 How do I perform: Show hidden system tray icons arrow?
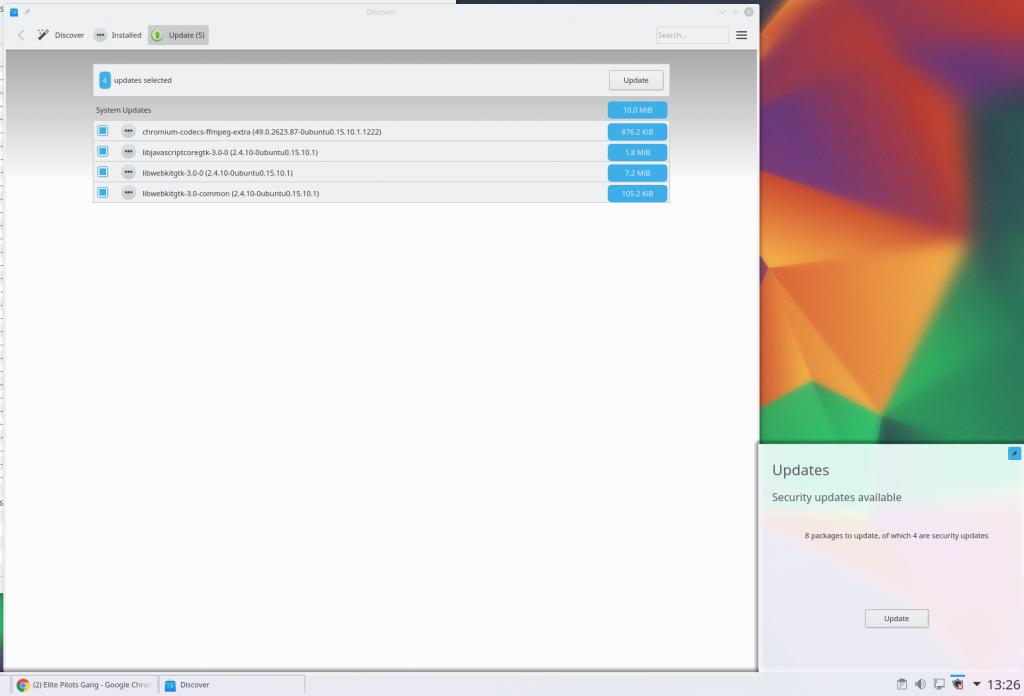coord(977,685)
